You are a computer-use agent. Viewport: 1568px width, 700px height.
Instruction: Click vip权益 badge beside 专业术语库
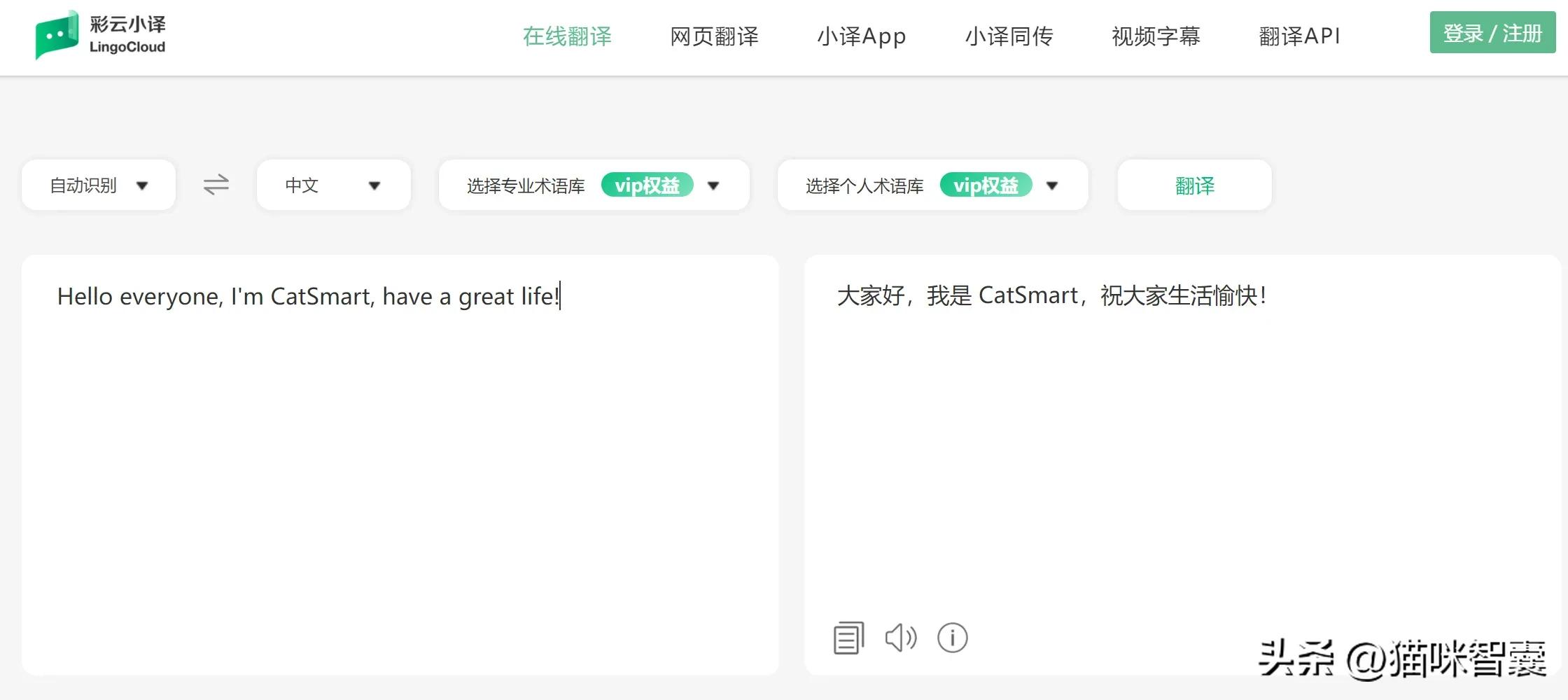click(x=647, y=185)
